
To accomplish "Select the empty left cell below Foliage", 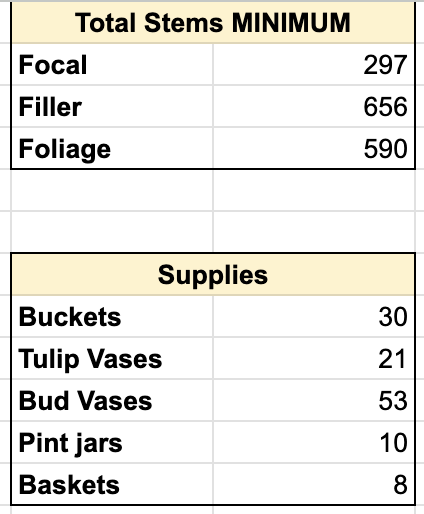I will click(112, 190).
